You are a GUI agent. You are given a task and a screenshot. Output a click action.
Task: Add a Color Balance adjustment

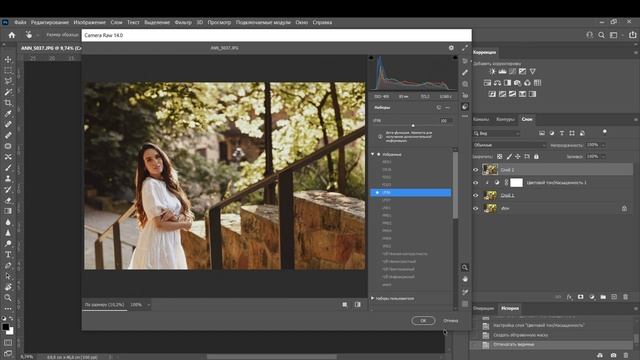(497, 83)
